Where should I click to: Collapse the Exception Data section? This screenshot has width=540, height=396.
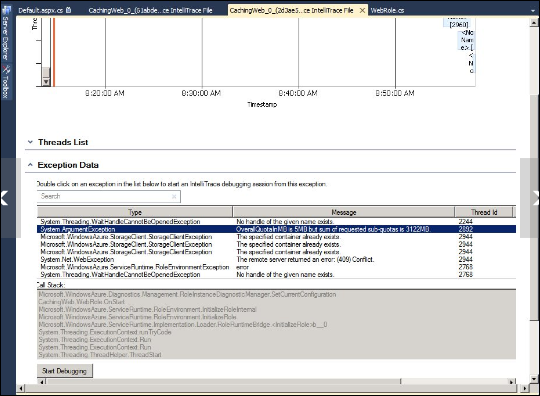tap(30, 165)
